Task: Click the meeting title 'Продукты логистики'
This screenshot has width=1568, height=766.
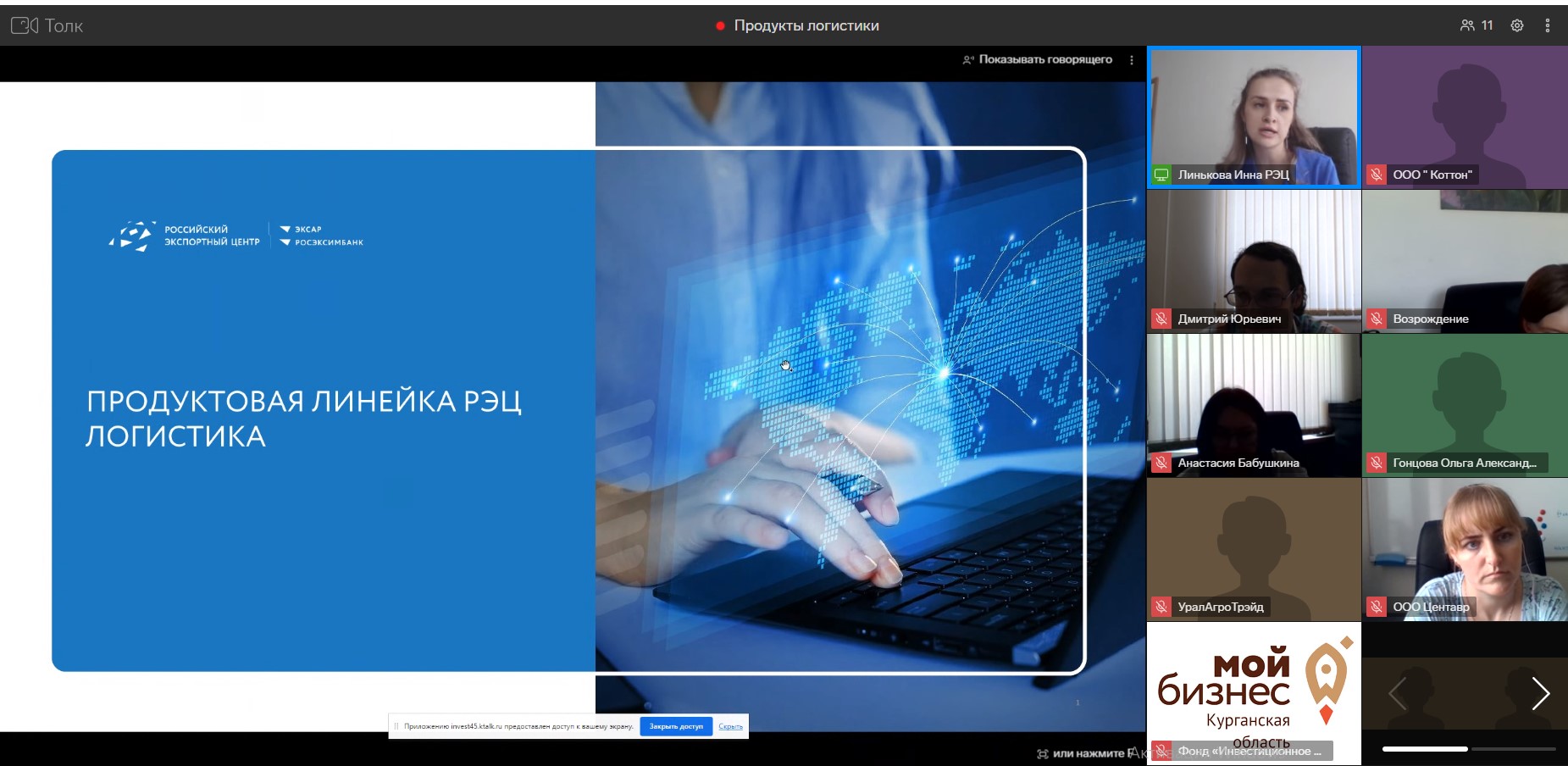Action: [806, 25]
